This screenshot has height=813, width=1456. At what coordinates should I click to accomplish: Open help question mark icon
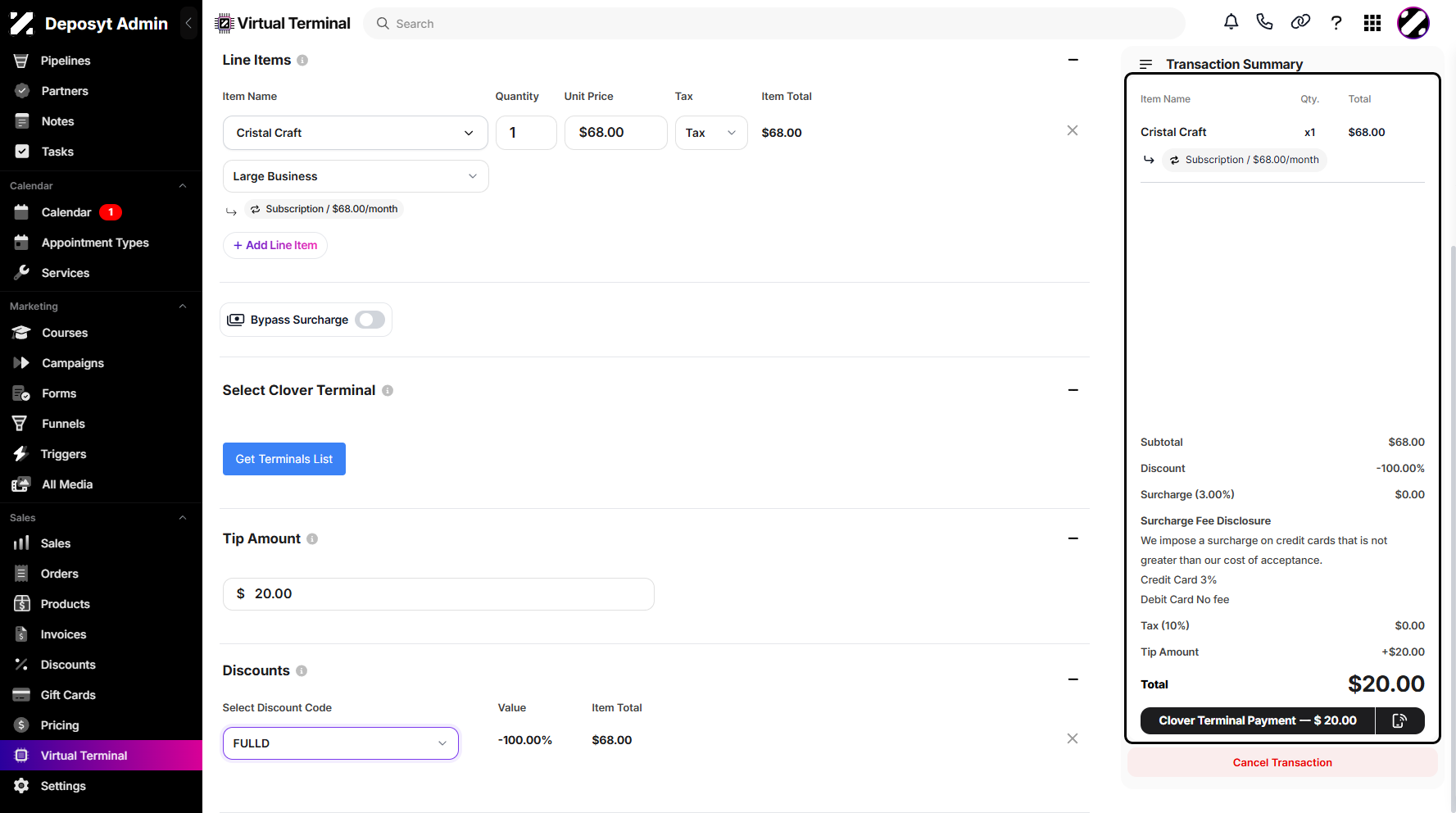1336,23
